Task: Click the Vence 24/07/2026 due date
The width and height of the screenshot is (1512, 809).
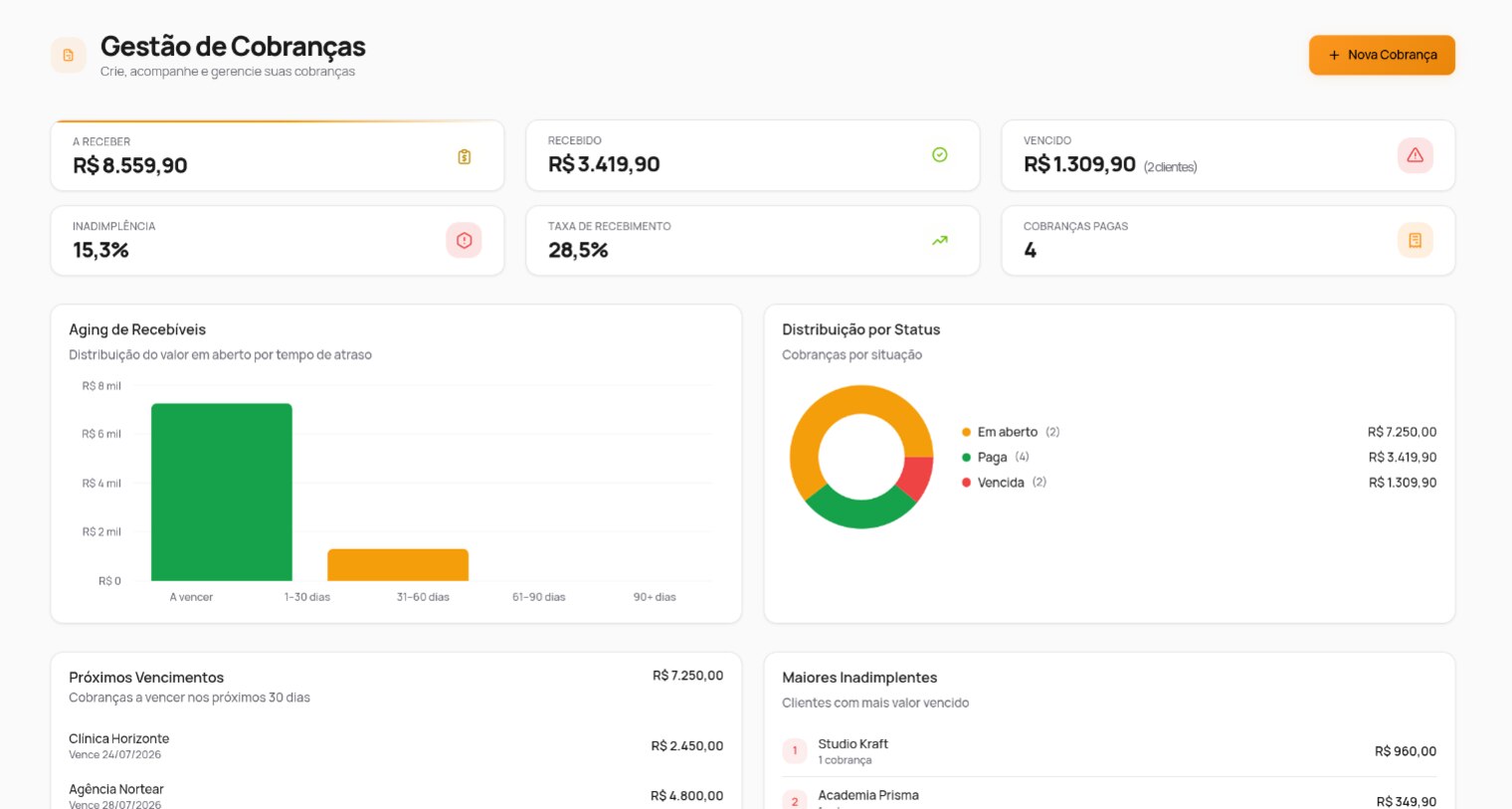Action: point(115,754)
